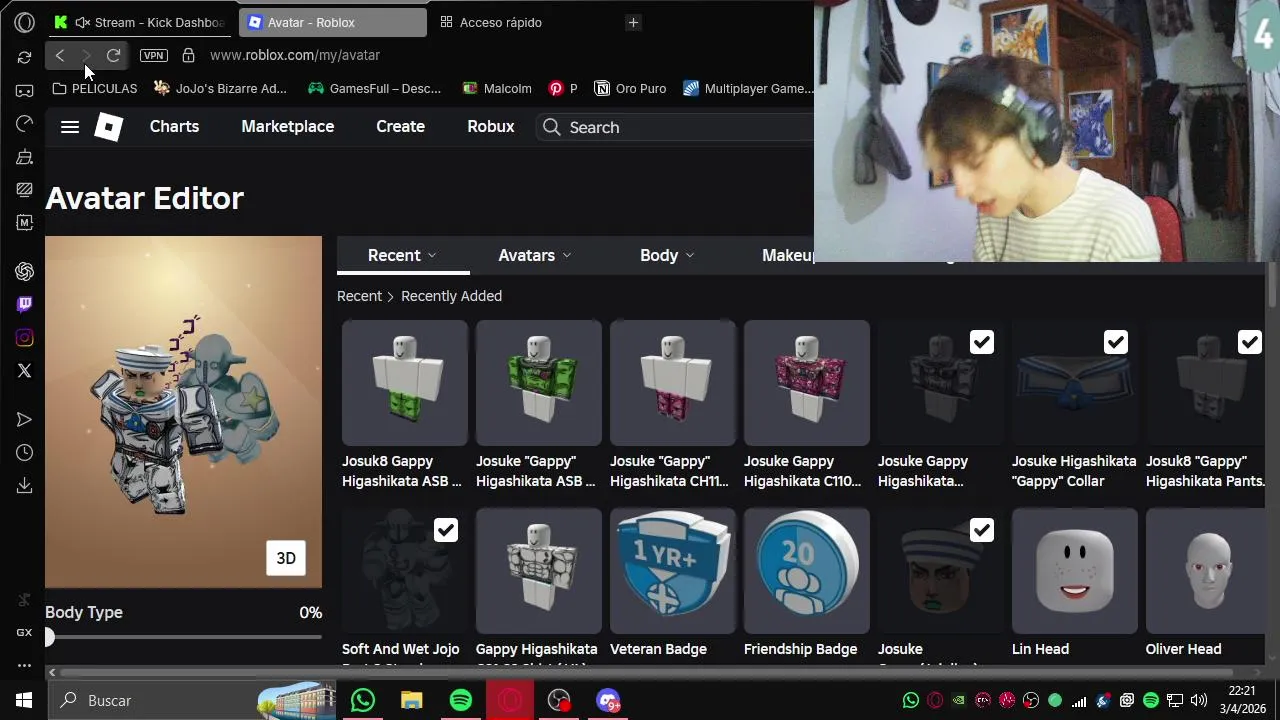Open Charts in the Roblox top navigation
Viewport: 1280px width, 720px height.
[x=174, y=126]
